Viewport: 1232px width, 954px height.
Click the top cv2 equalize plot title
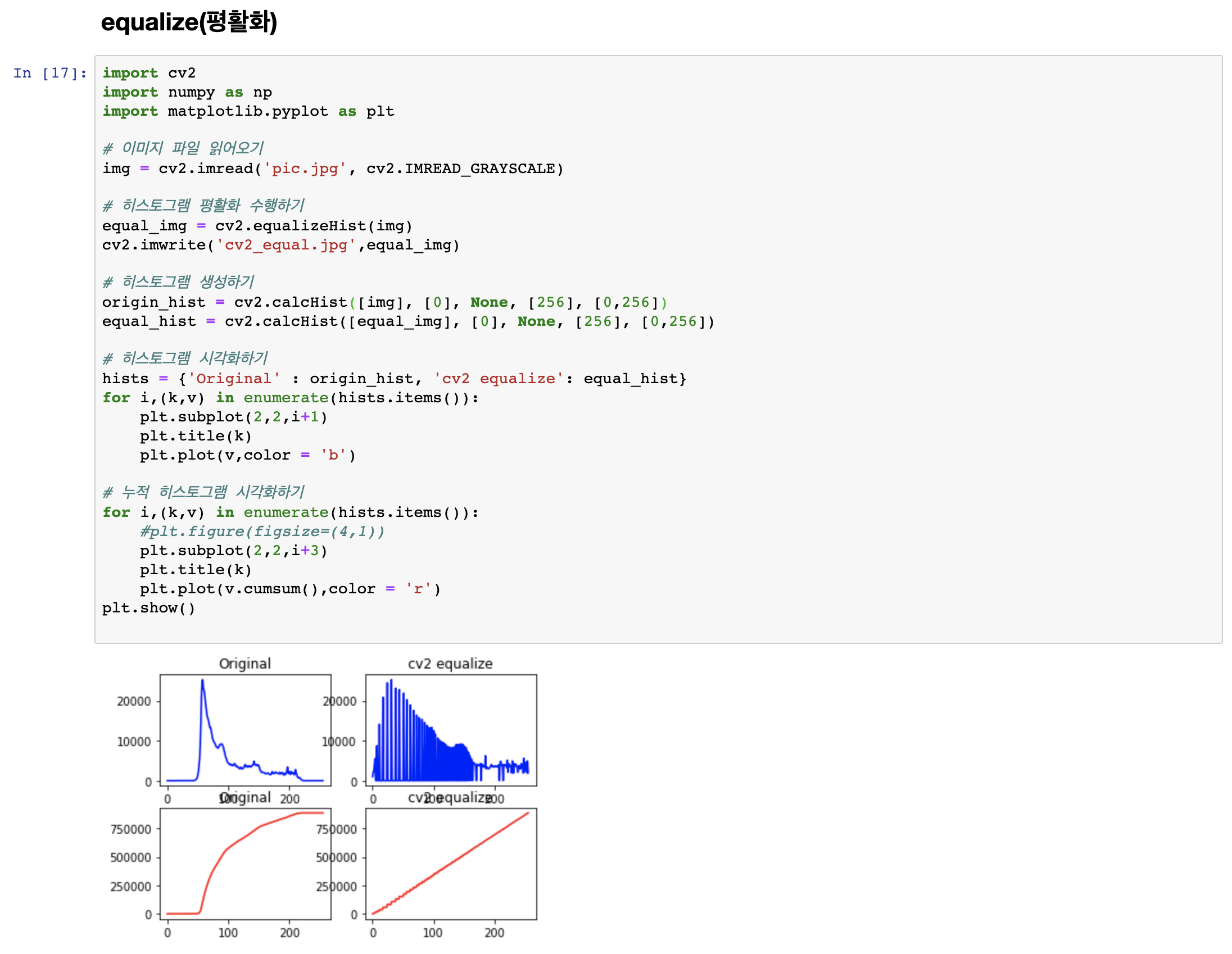pos(450,664)
